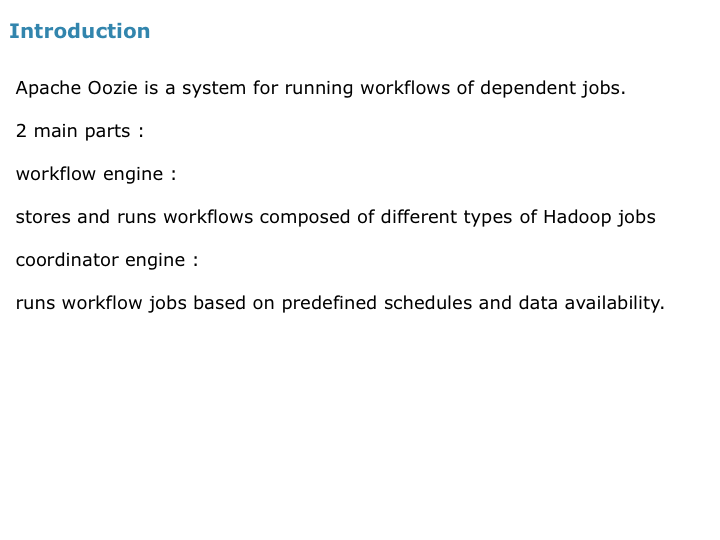Click the Introduction heading
Viewport: 720px width, 540px height.
[79, 31]
